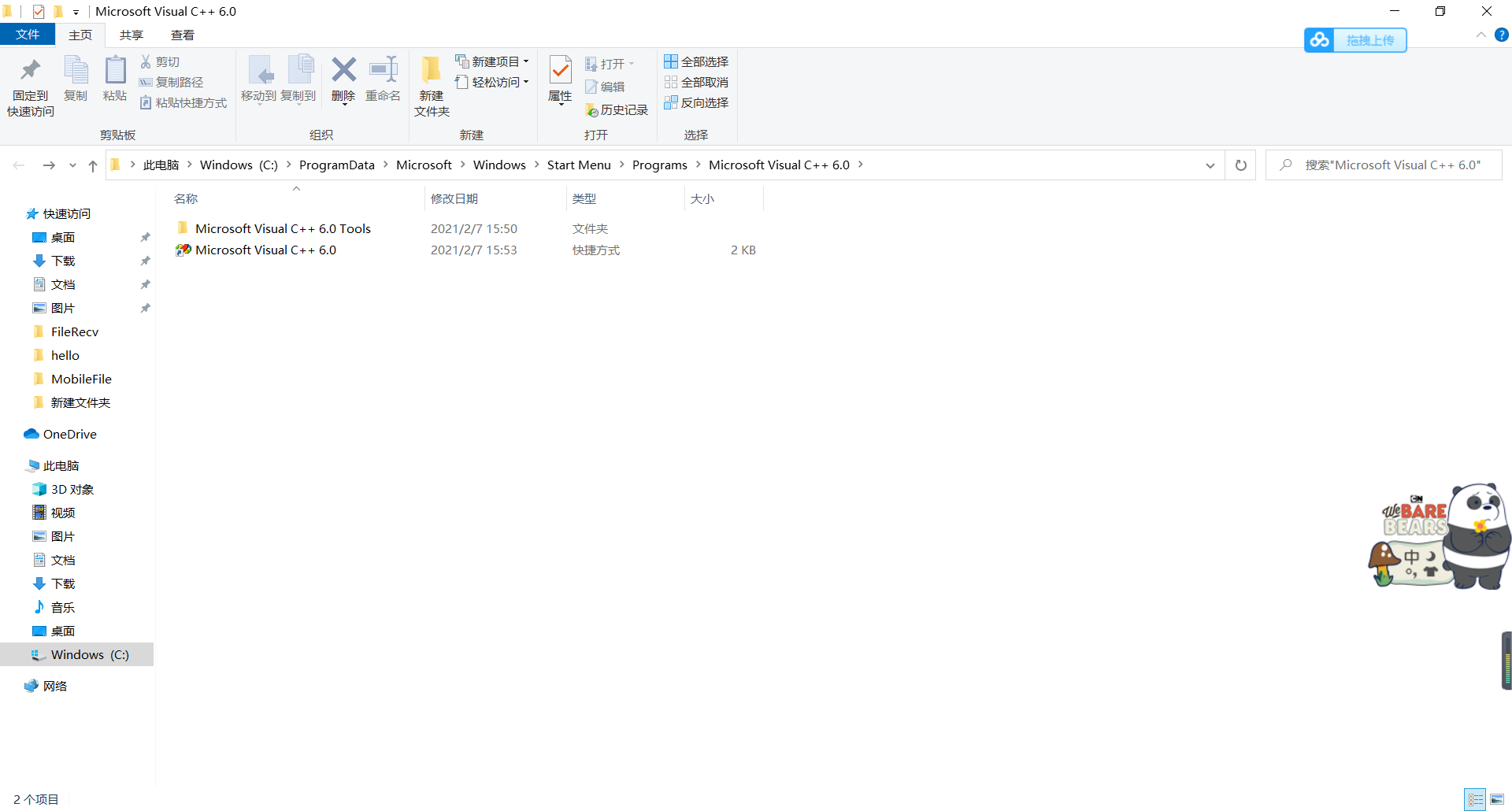Open the quick access toolbar customize dropdown
The width and height of the screenshot is (1512, 811).
76,12
